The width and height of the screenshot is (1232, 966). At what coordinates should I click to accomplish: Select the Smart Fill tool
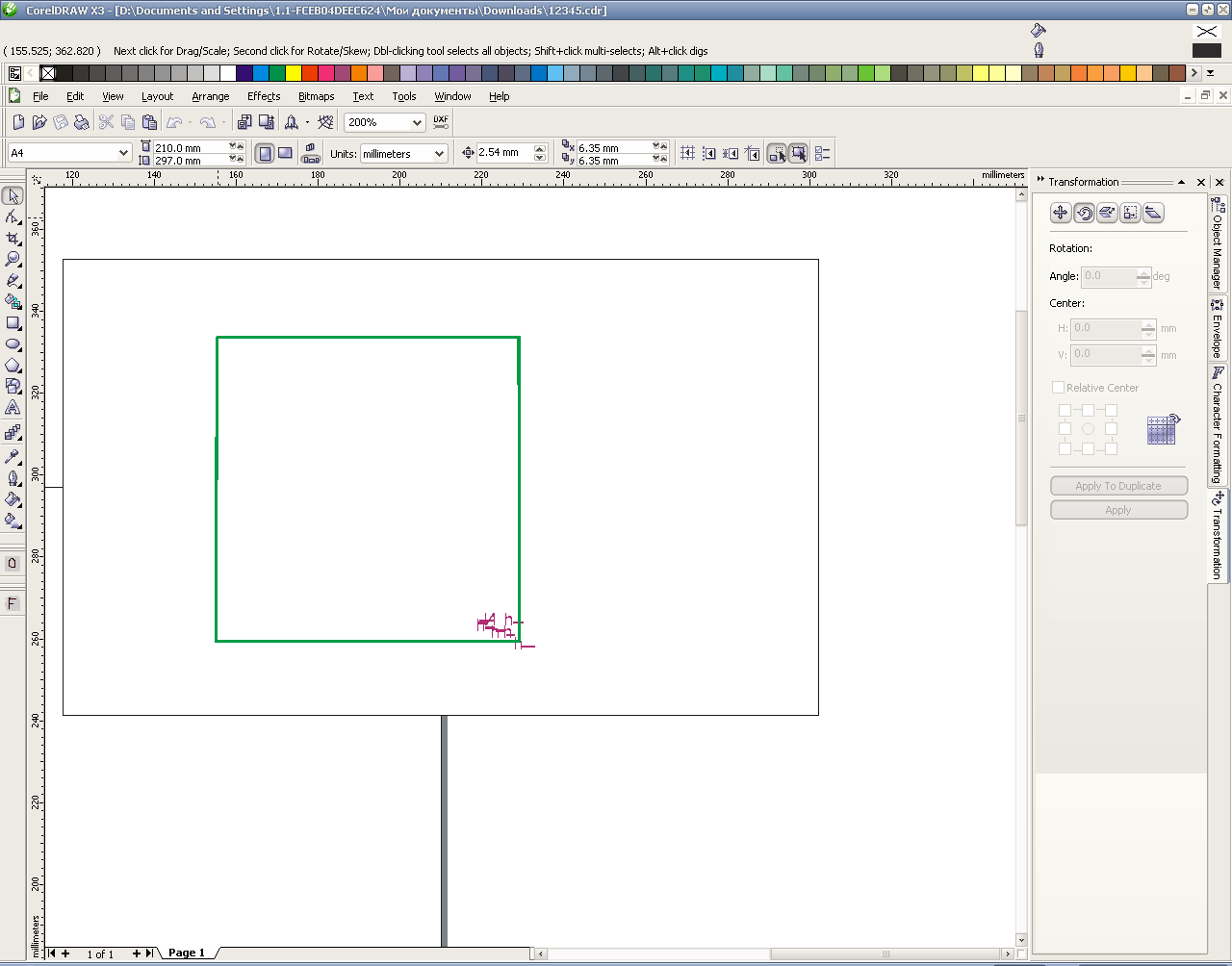click(13, 301)
